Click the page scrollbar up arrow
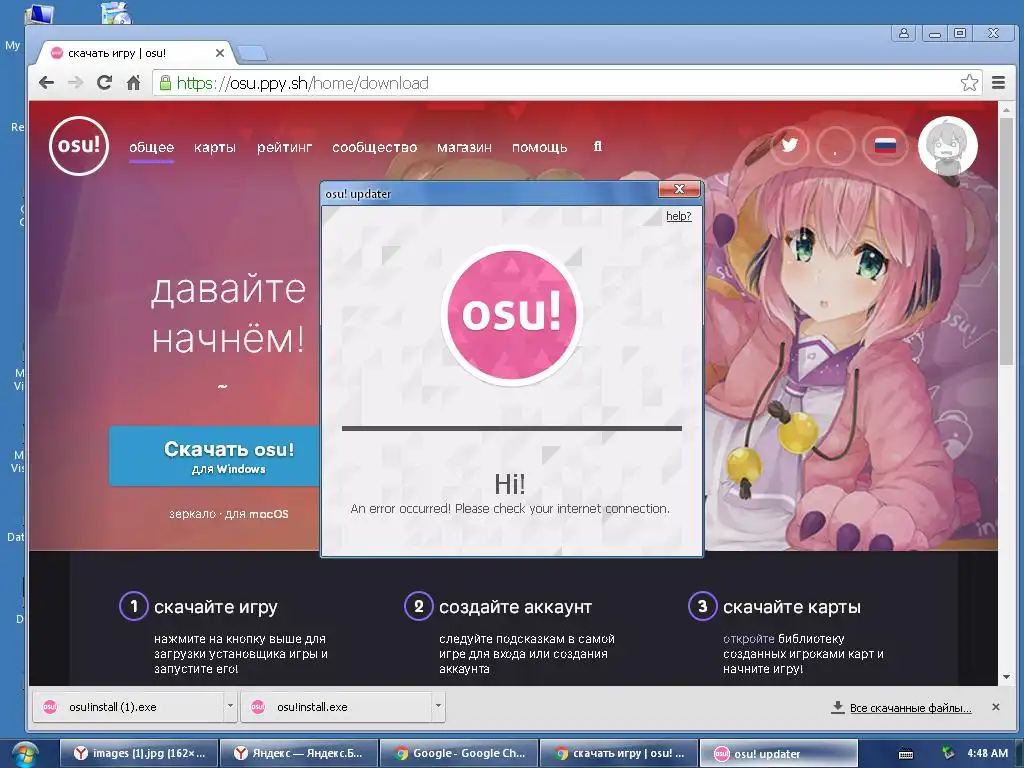This screenshot has height=768, width=1024. pos(1006,110)
